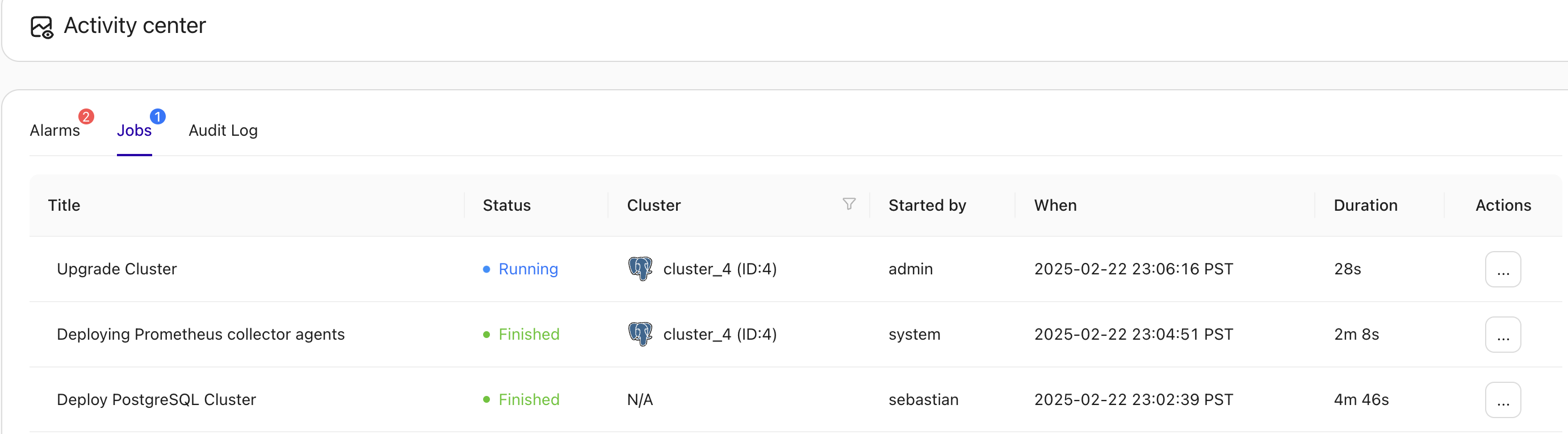Sort by the Title column header
The height and width of the screenshot is (434, 1568).
[64, 205]
